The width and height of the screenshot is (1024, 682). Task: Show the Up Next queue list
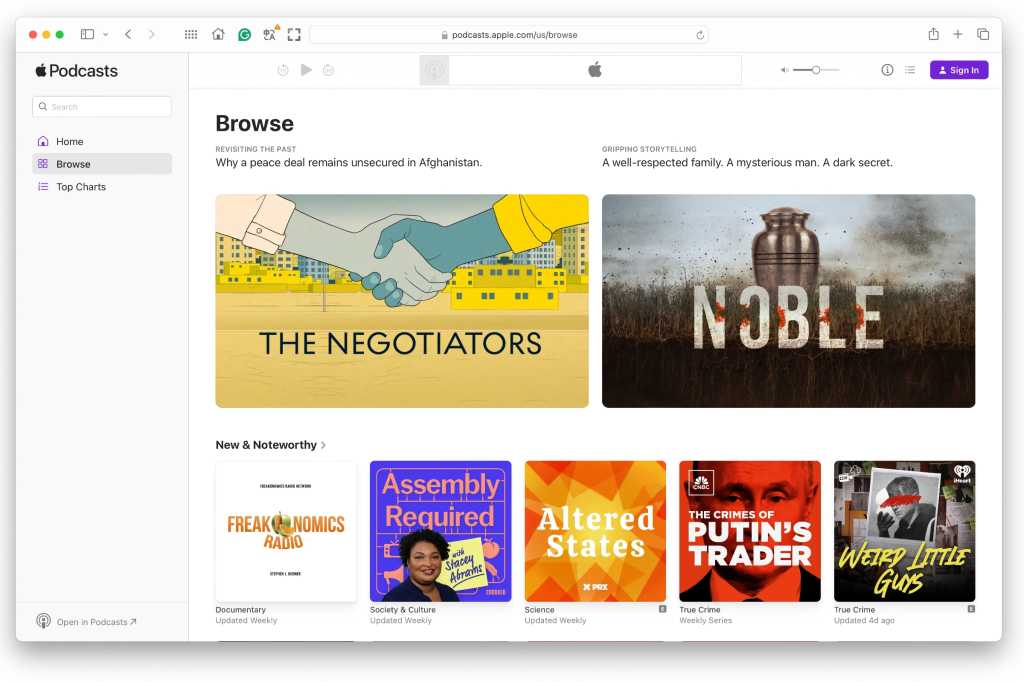point(910,70)
